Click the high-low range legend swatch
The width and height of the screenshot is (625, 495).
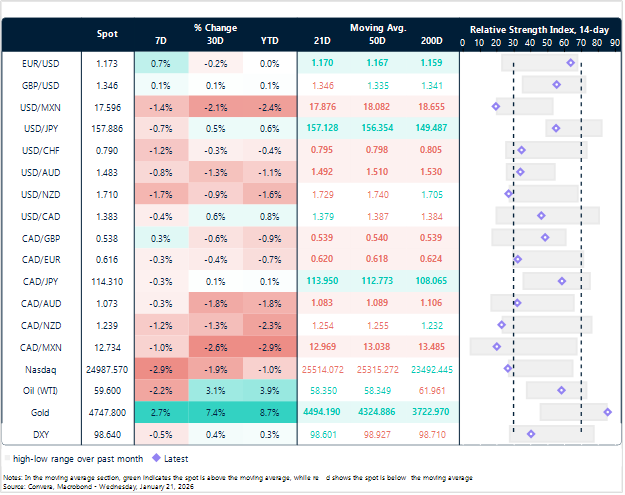click(x=9, y=458)
